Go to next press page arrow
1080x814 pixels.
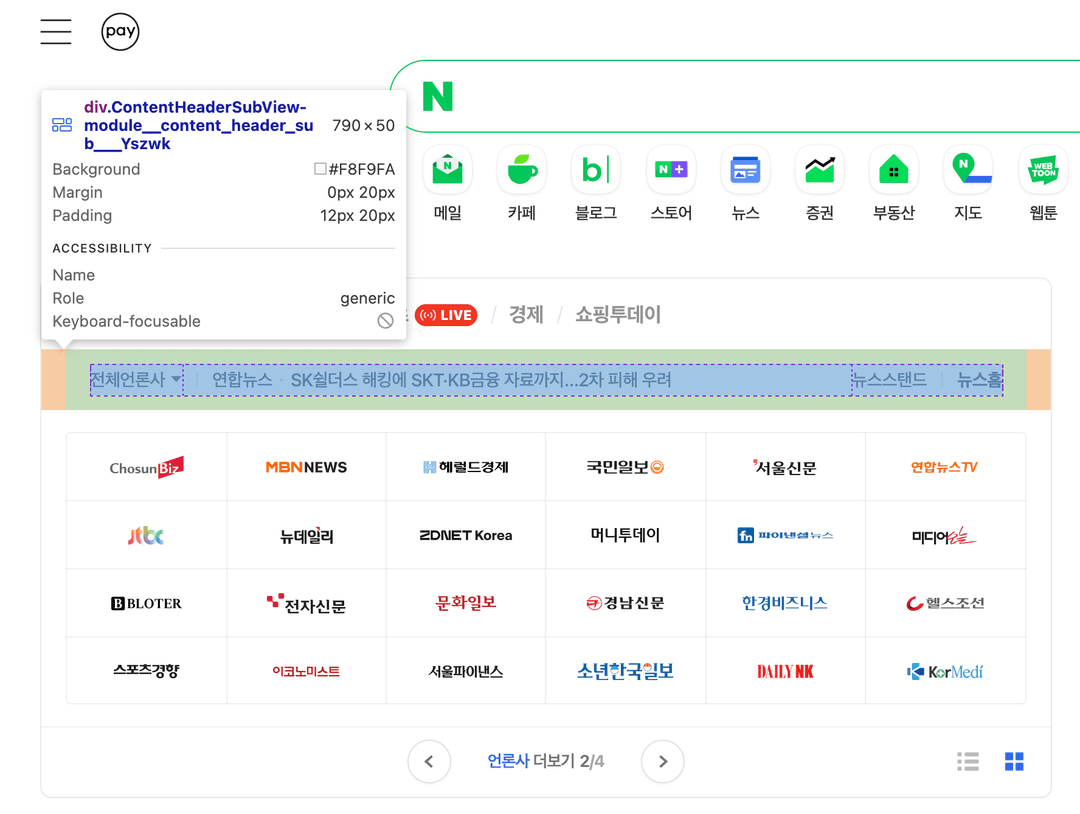pos(663,762)
